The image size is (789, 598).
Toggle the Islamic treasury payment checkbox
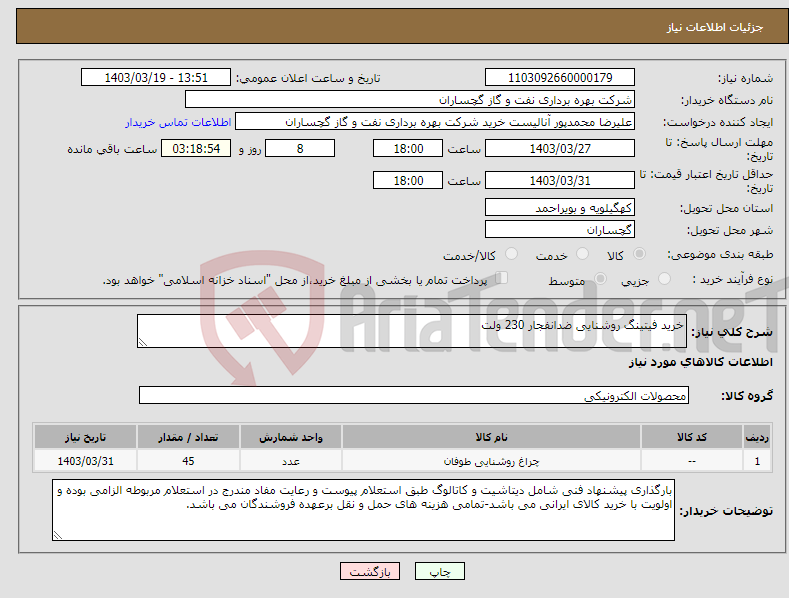coord(502,277)
